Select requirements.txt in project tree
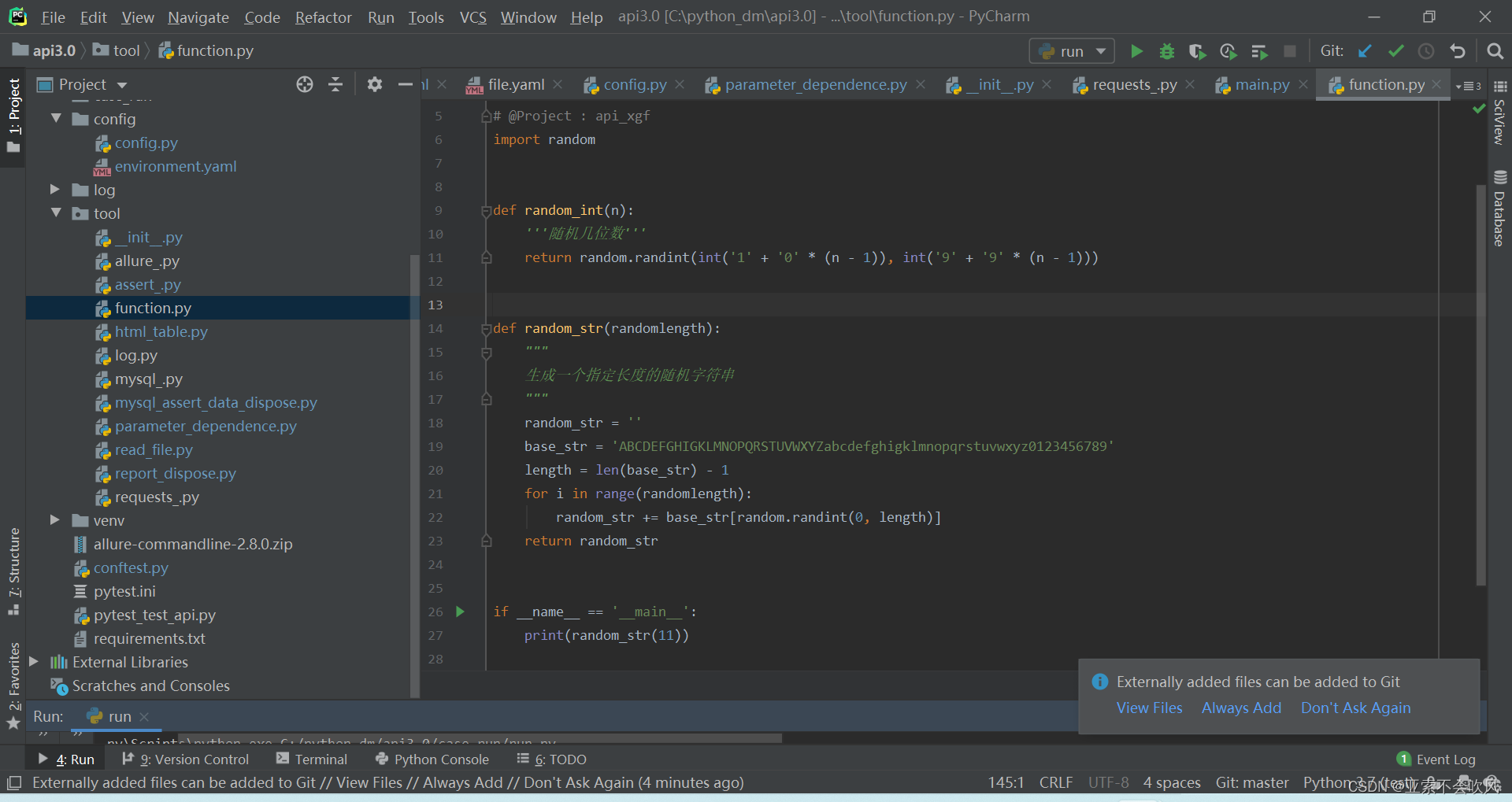The image size is (1512, 802). coord(149,638)
